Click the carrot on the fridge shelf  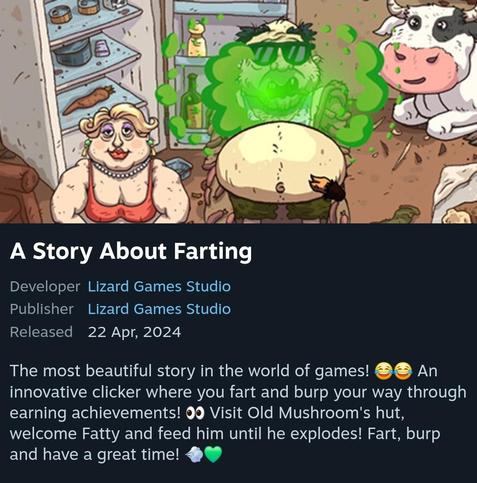(x=89, y=99)
